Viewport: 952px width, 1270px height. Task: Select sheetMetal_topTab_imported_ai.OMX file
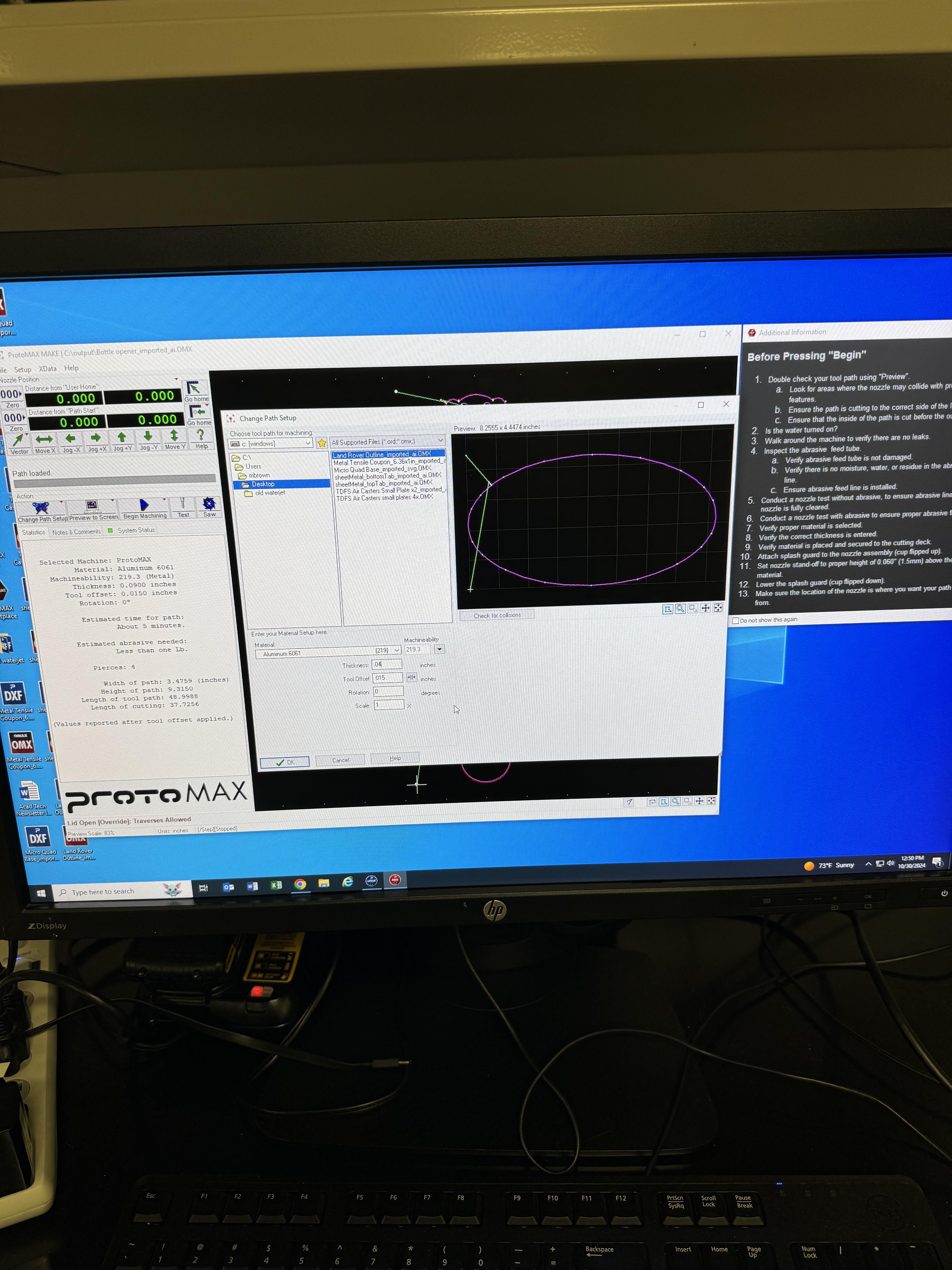384,483
